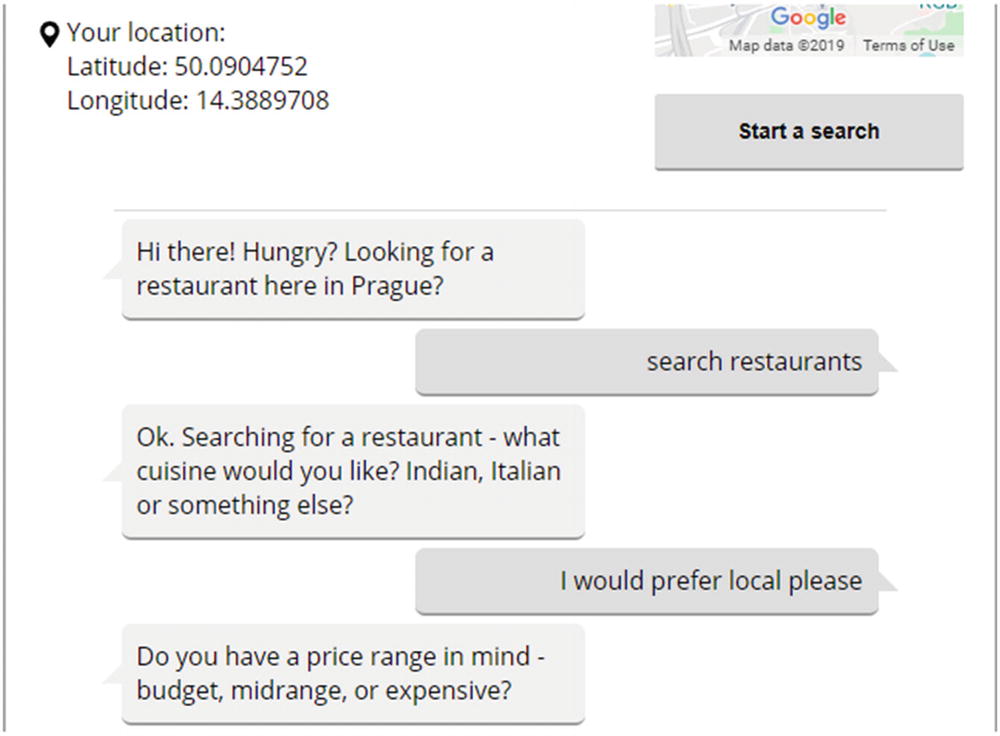Select the "Hi there! Hungry?" greeting bubble

tap(352, 268)
